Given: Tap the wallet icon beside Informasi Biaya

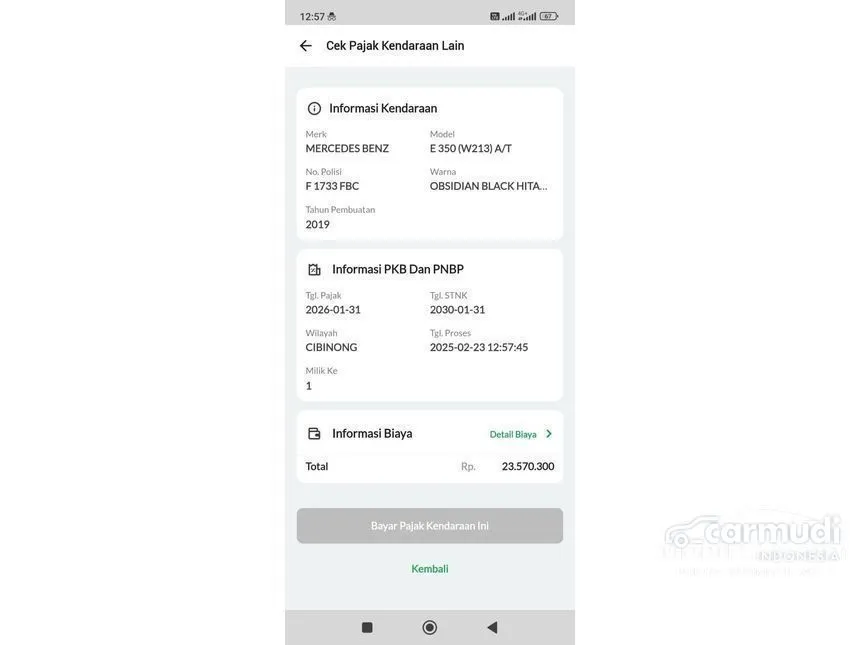Looking at the screenshot, I should point(314,434).
